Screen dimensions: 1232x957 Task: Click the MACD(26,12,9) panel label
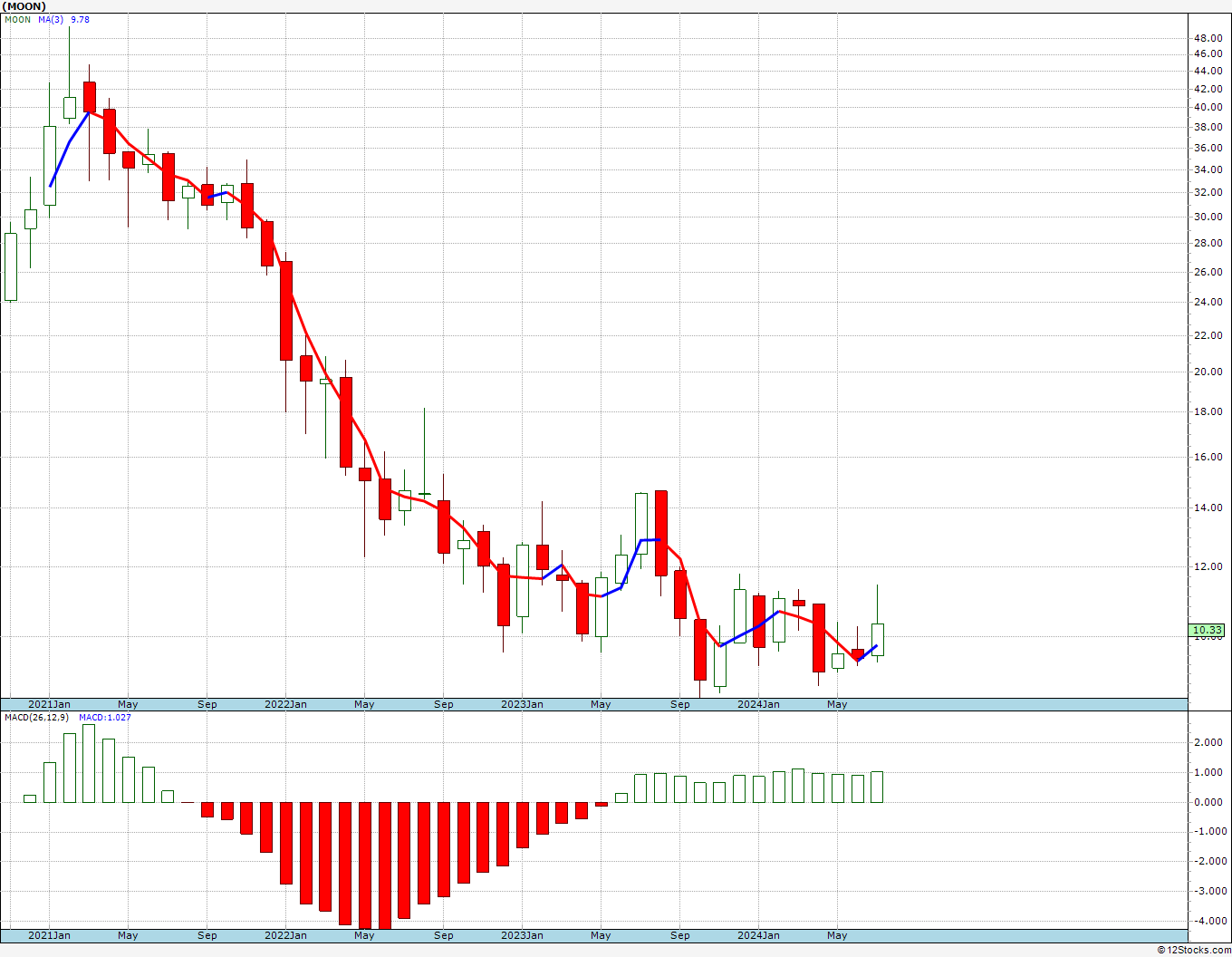click(x=37, y=717)
